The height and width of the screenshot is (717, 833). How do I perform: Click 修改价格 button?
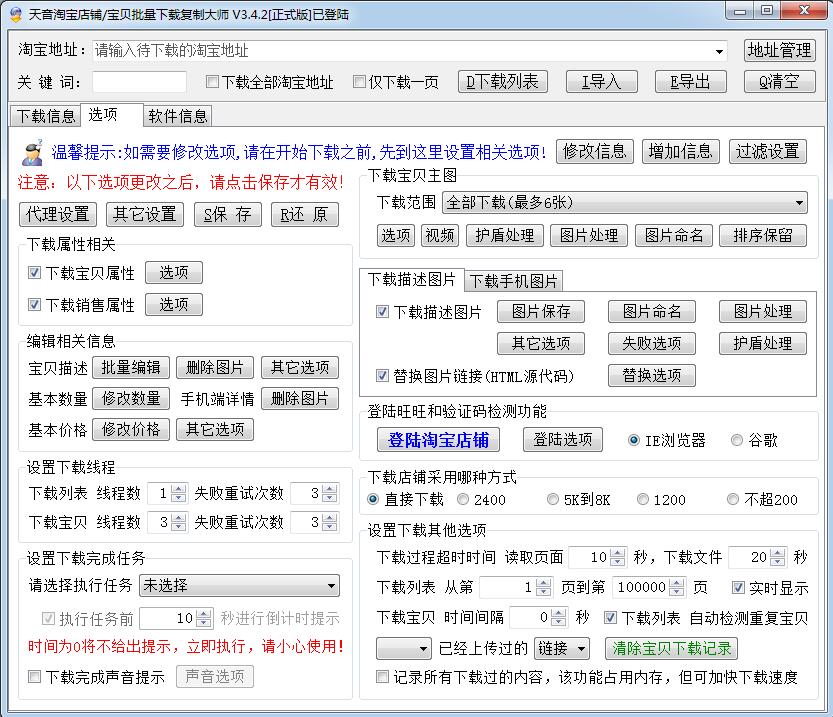[x=131, y=430]
